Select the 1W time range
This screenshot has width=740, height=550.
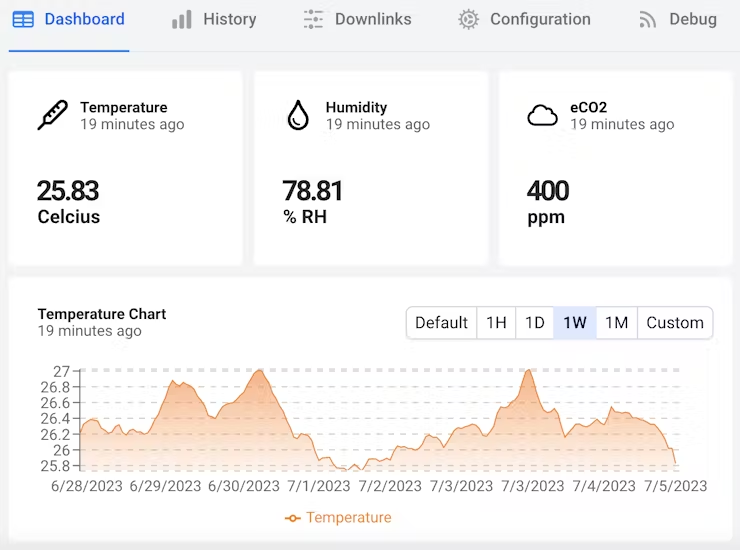(575, 322)
